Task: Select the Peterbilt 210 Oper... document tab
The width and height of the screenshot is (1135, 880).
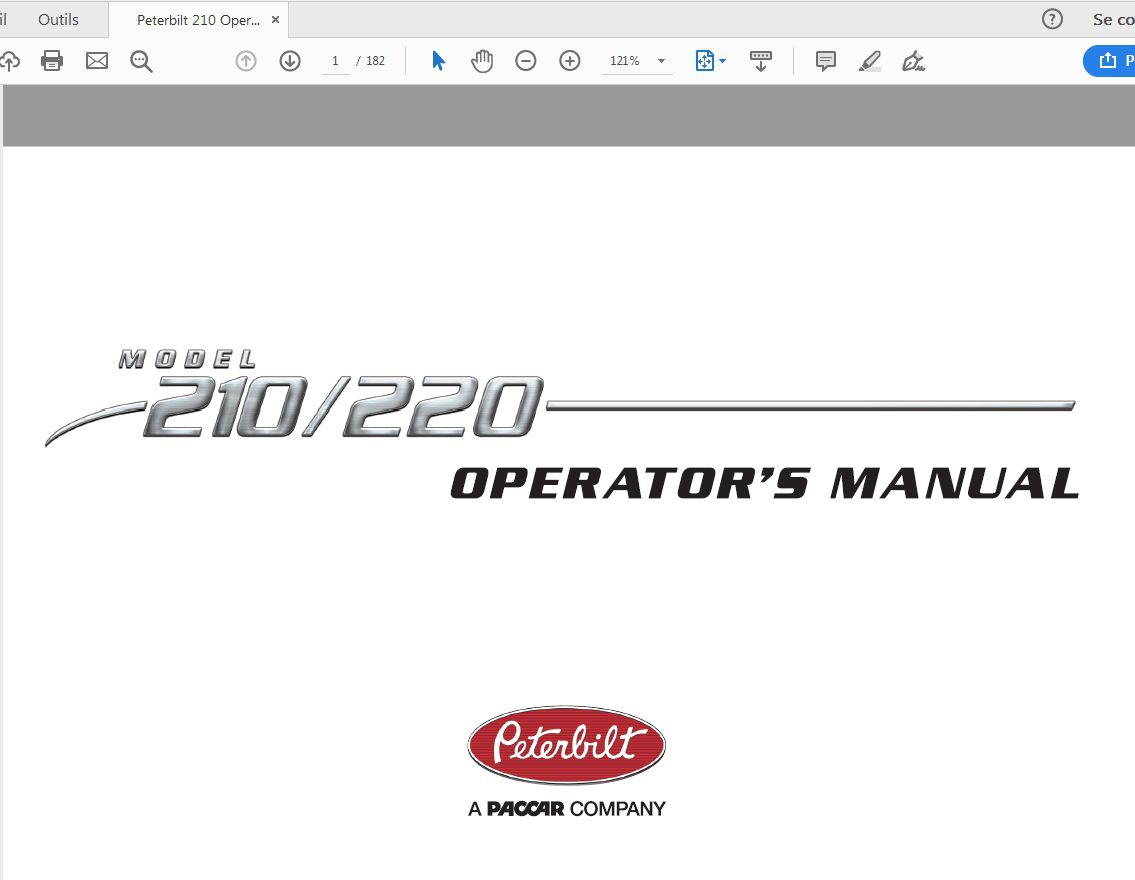Action: 198,20
